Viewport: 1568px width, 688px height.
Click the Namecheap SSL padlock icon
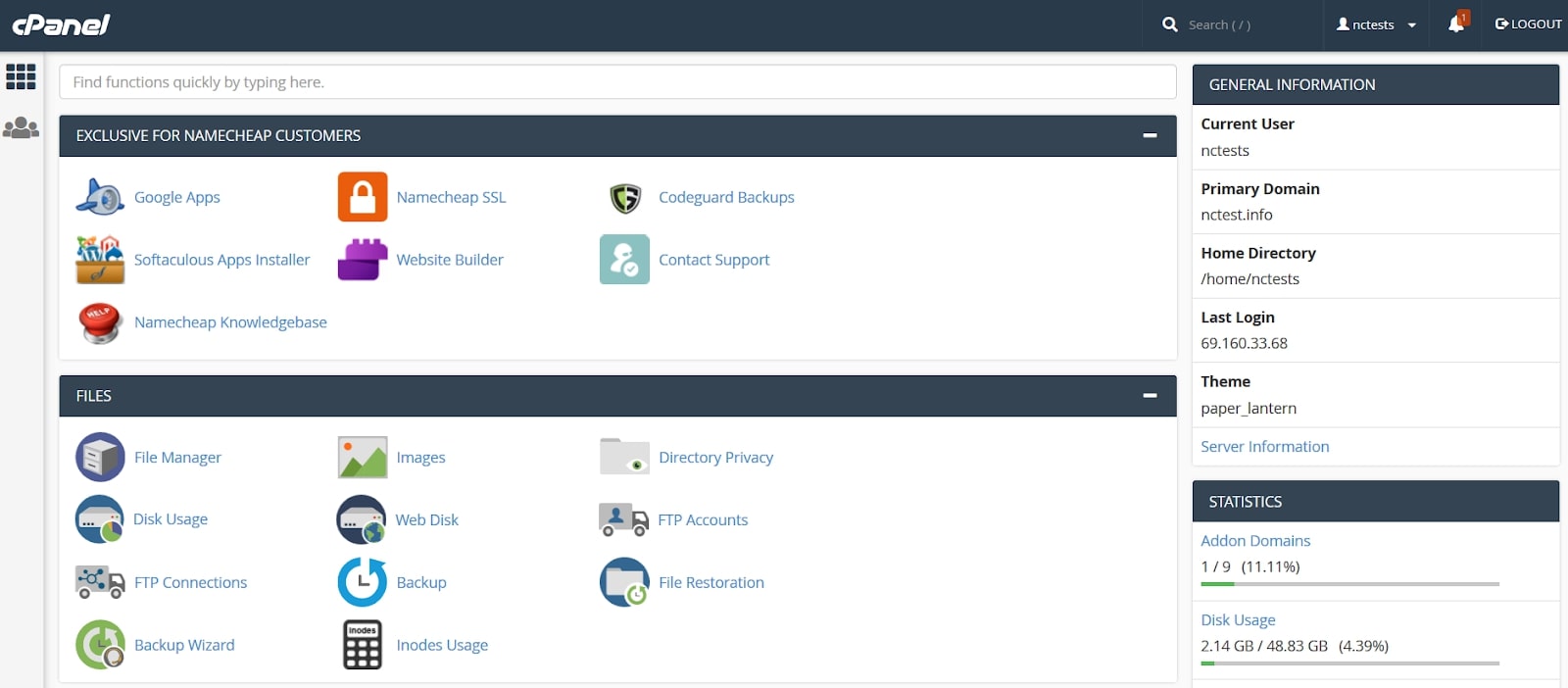[x=363, y=197]
